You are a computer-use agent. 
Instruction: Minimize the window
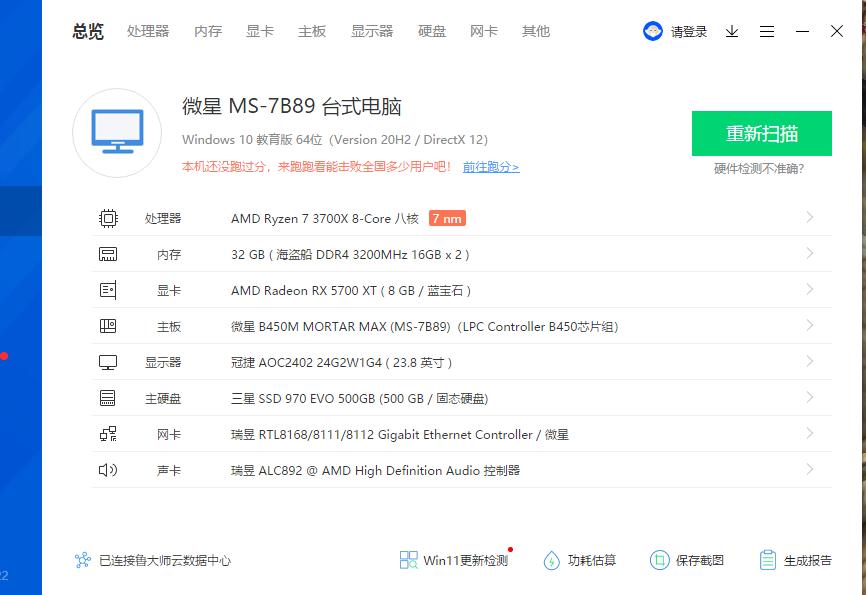(802, 31)
